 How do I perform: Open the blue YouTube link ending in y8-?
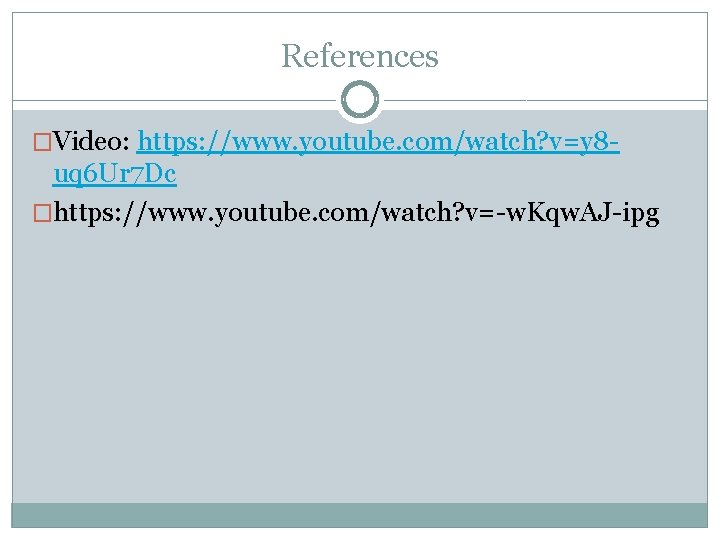[x=378, y=142]
